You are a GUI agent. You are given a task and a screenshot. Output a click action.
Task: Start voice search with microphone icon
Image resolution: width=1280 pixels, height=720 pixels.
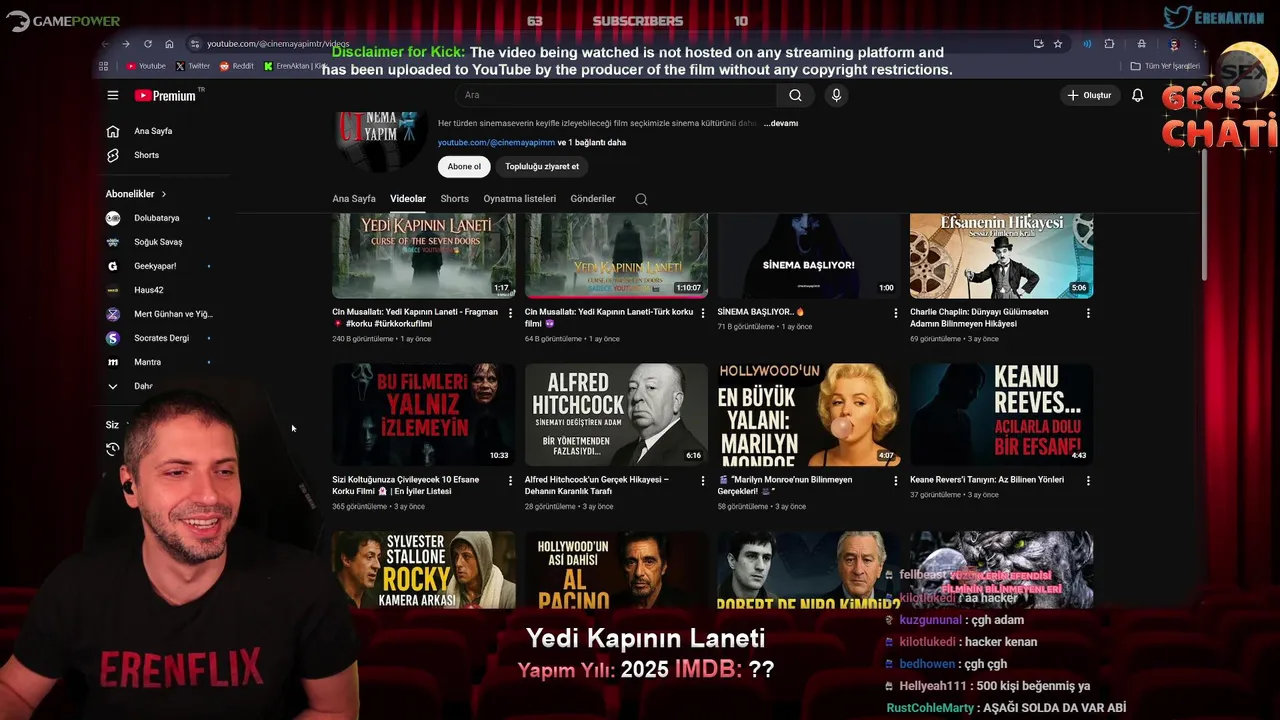[x=836, y=95]
